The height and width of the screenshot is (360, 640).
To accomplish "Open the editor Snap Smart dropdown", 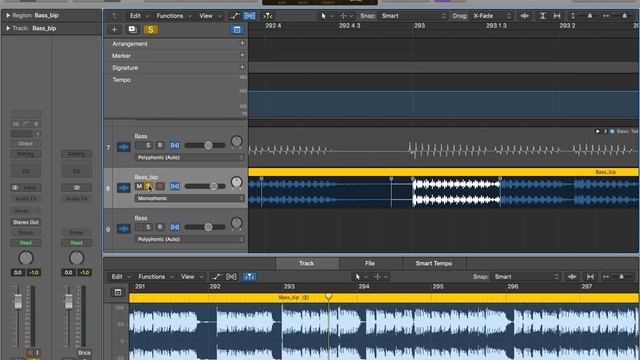I will (527, 277).
